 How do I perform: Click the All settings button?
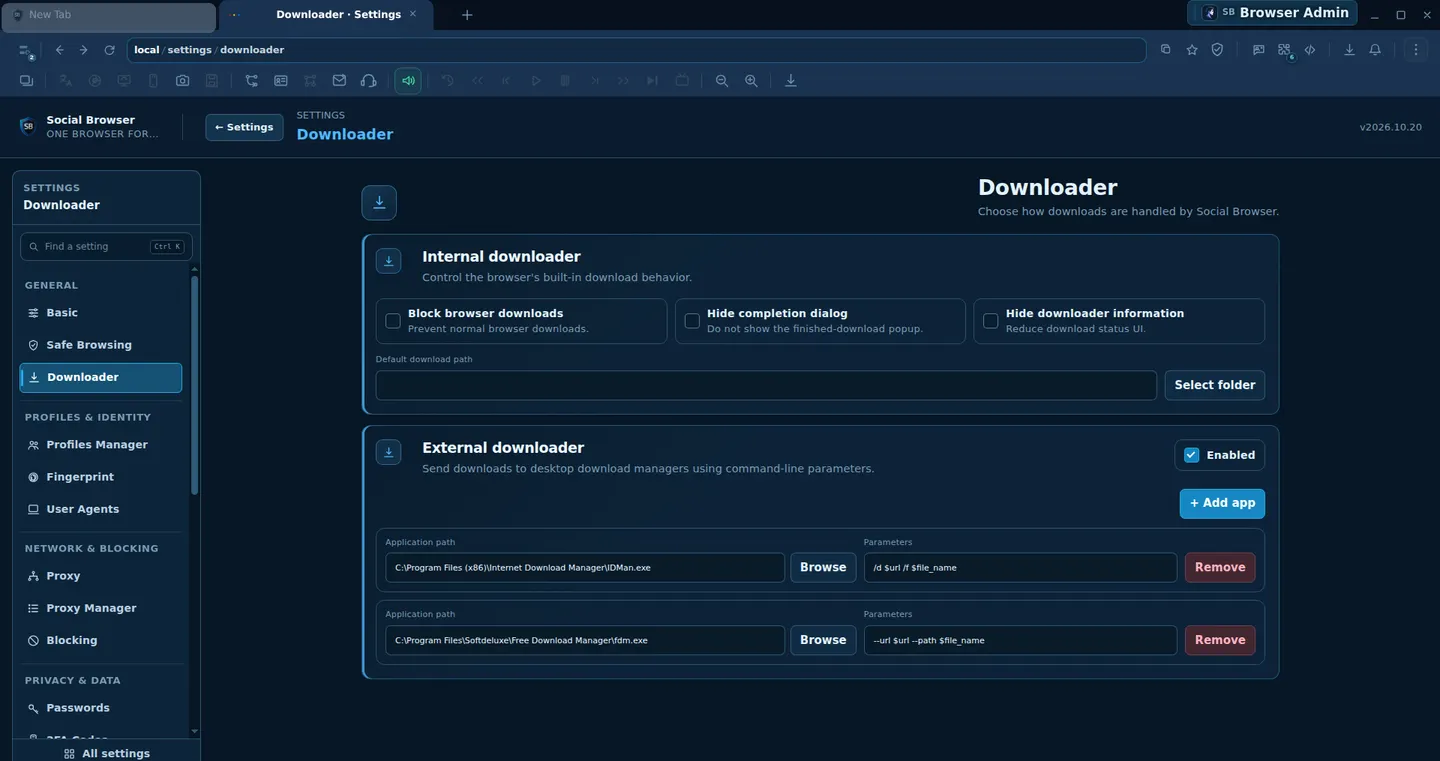107,753
